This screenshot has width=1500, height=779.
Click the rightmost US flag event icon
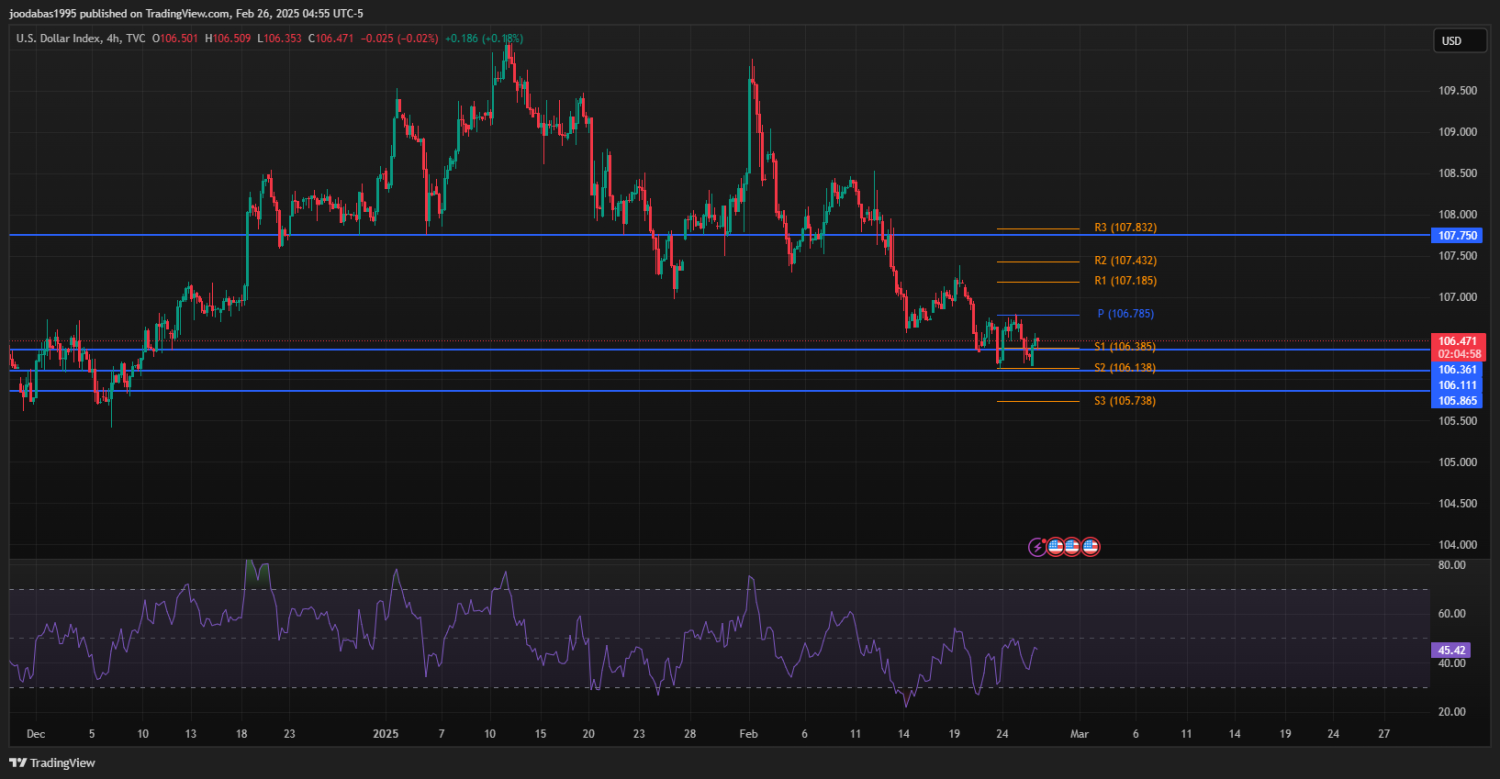click(x=1090, y=547)
